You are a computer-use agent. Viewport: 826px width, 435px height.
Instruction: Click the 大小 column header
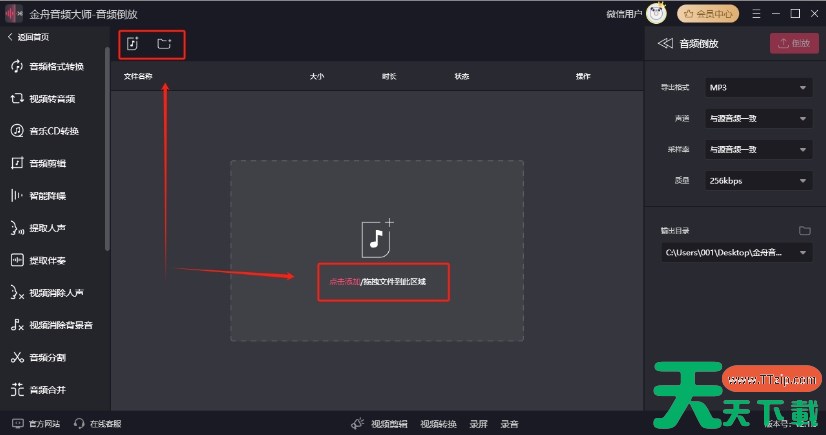[317, 76]
